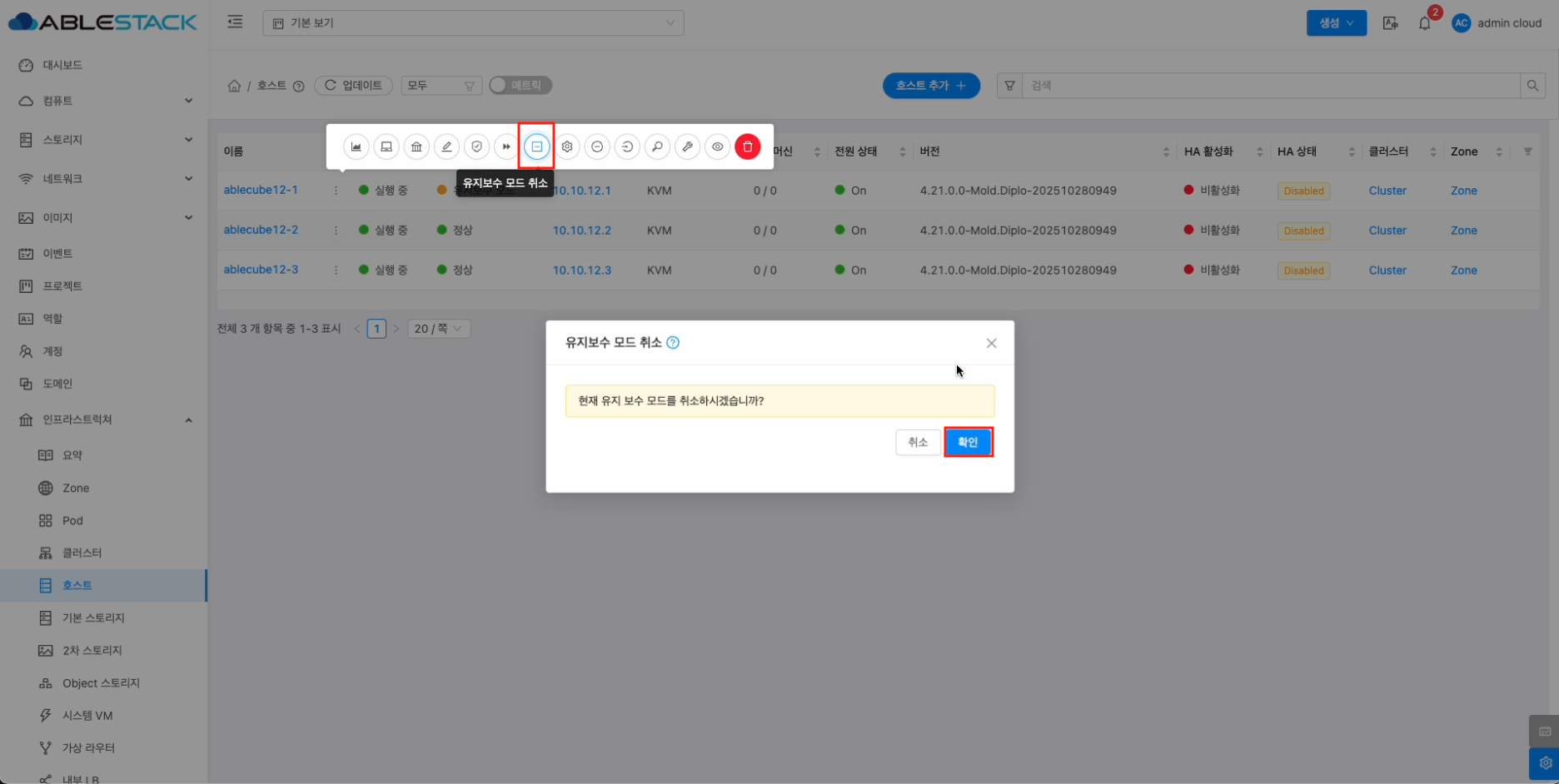Confirm with the 확인 button

click(968, 442)
